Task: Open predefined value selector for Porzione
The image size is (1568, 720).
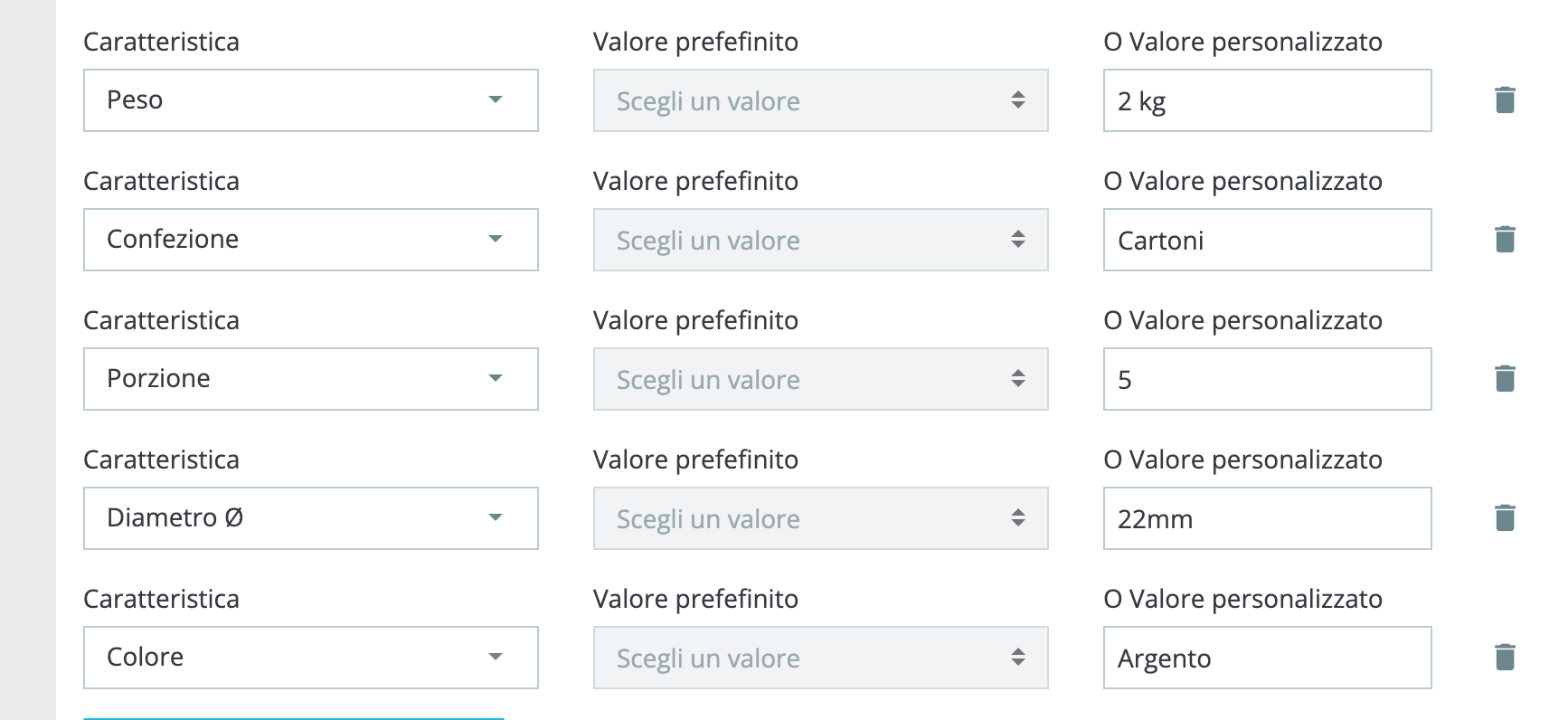Action: [820, 379]
